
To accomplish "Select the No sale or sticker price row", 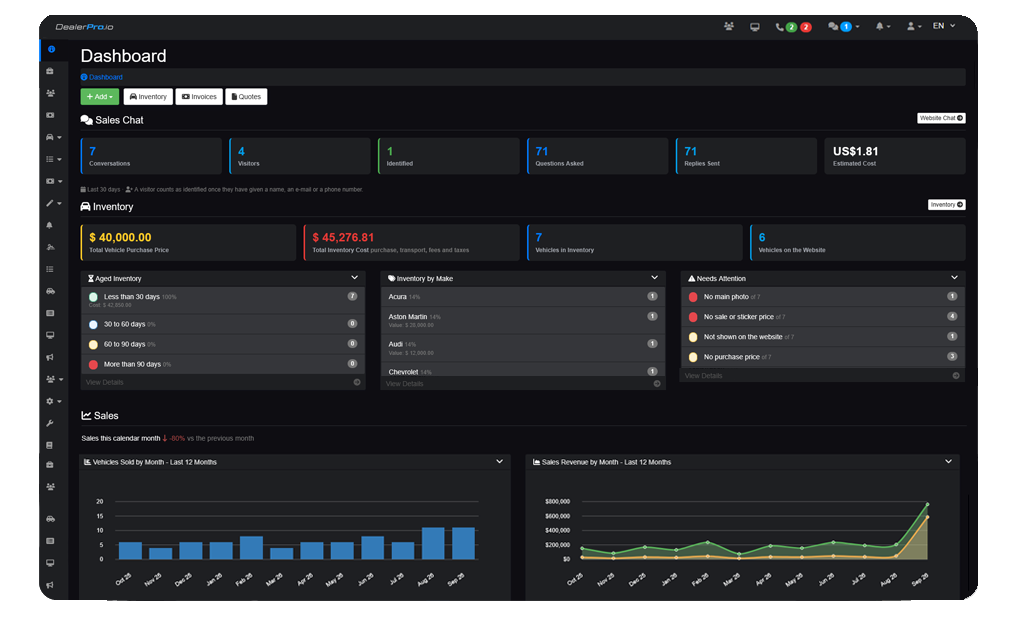I will [823, 317].
